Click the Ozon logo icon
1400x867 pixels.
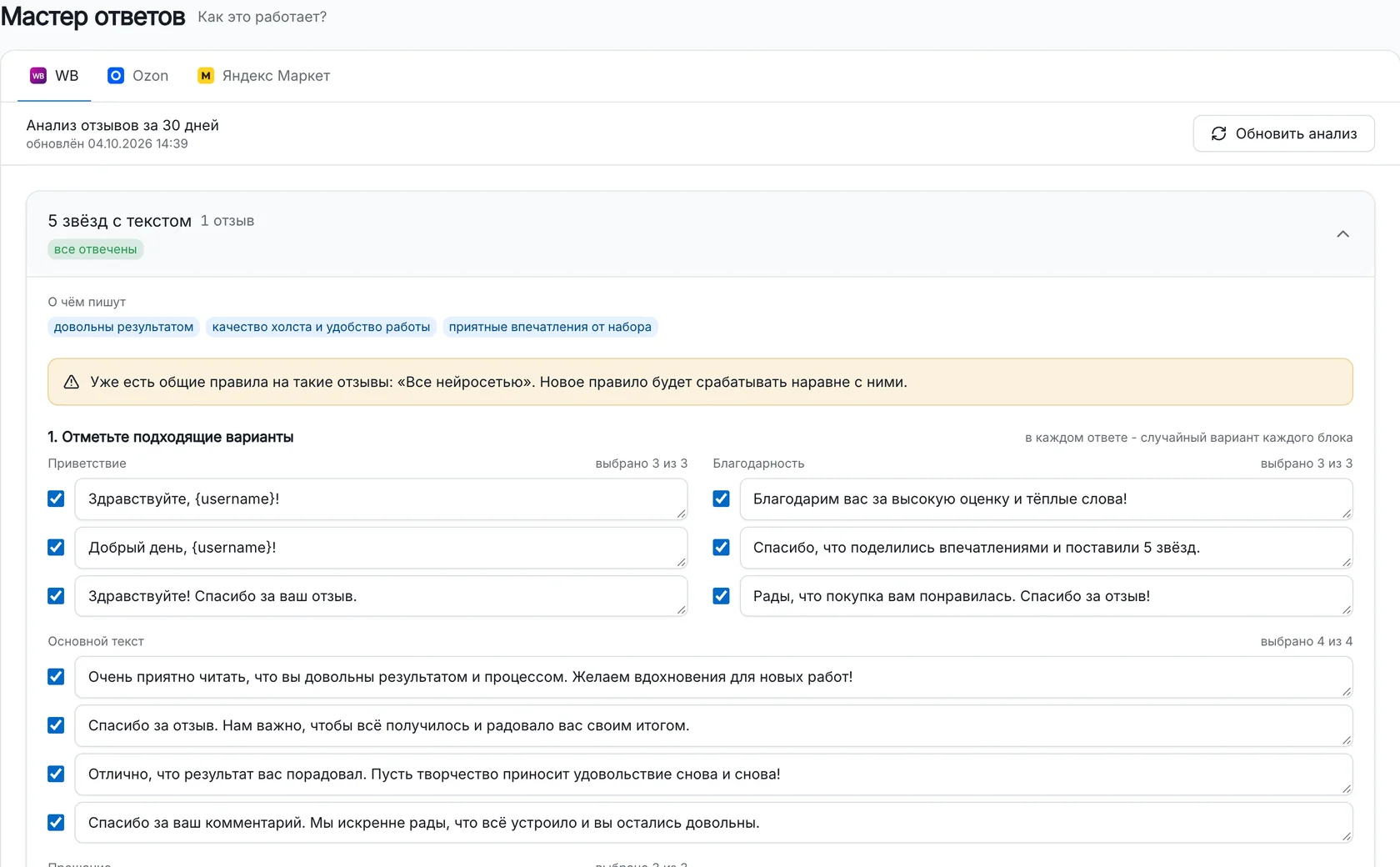pos(116,76)
